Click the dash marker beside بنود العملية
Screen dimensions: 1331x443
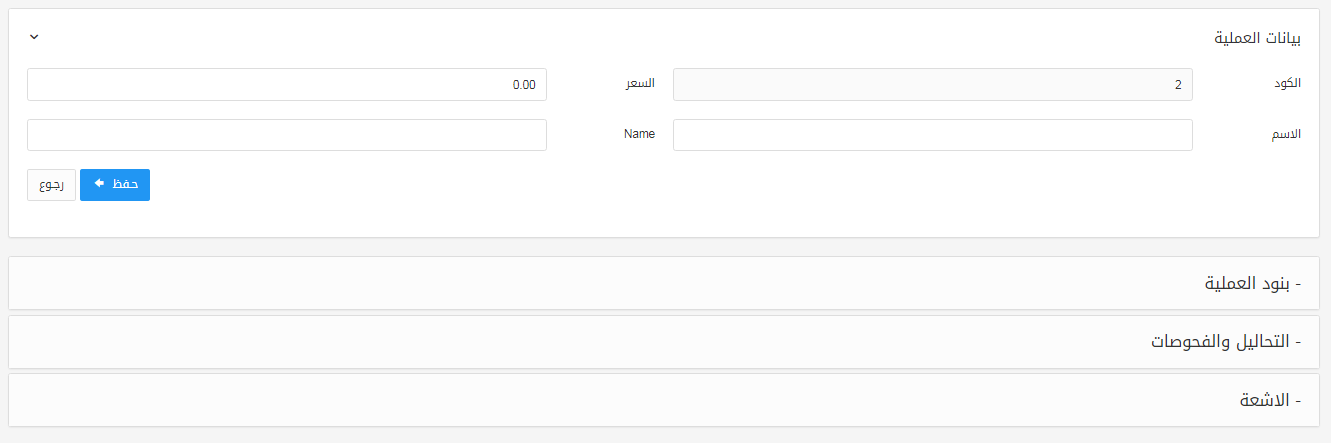(1298, 284)
